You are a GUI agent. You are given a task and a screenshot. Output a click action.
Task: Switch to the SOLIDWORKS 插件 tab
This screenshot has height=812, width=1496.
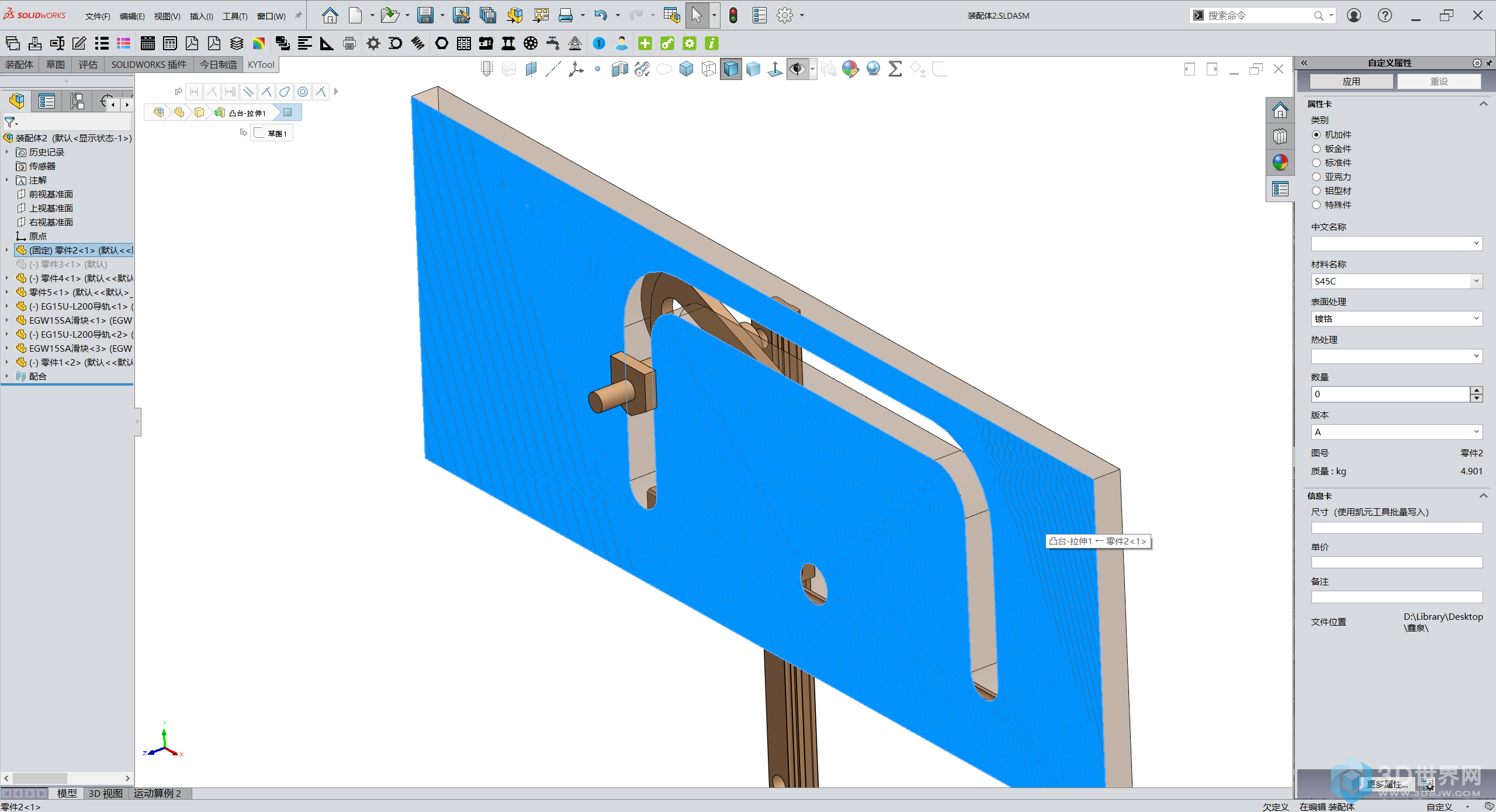[149, 64]
